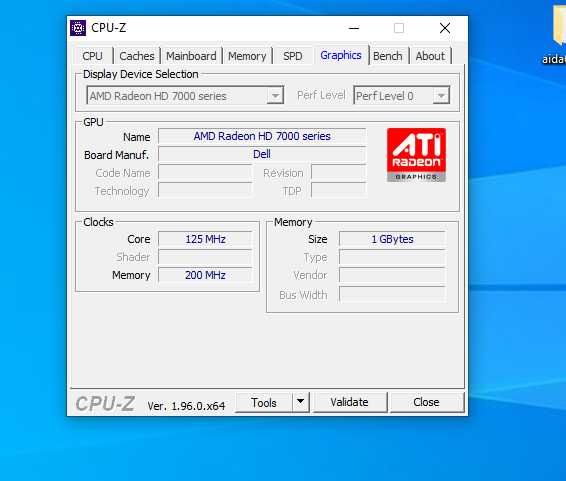Click the 'Code Name' label

coord(123,173)
